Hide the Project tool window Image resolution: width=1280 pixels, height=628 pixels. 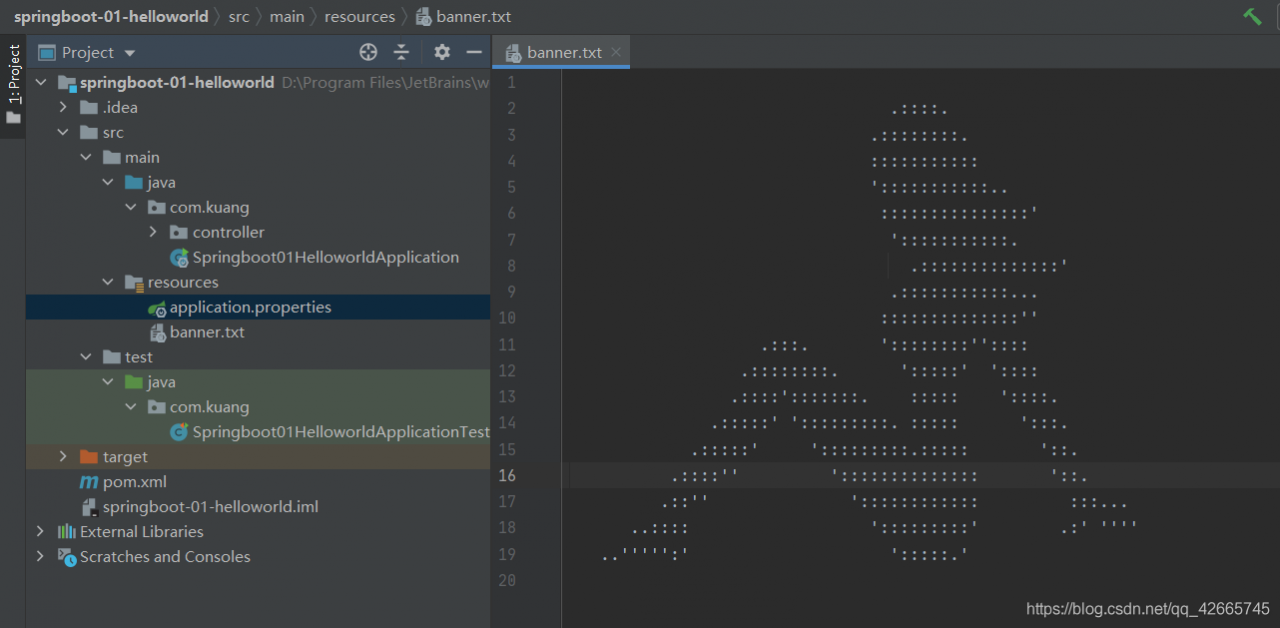pos(474,52)
